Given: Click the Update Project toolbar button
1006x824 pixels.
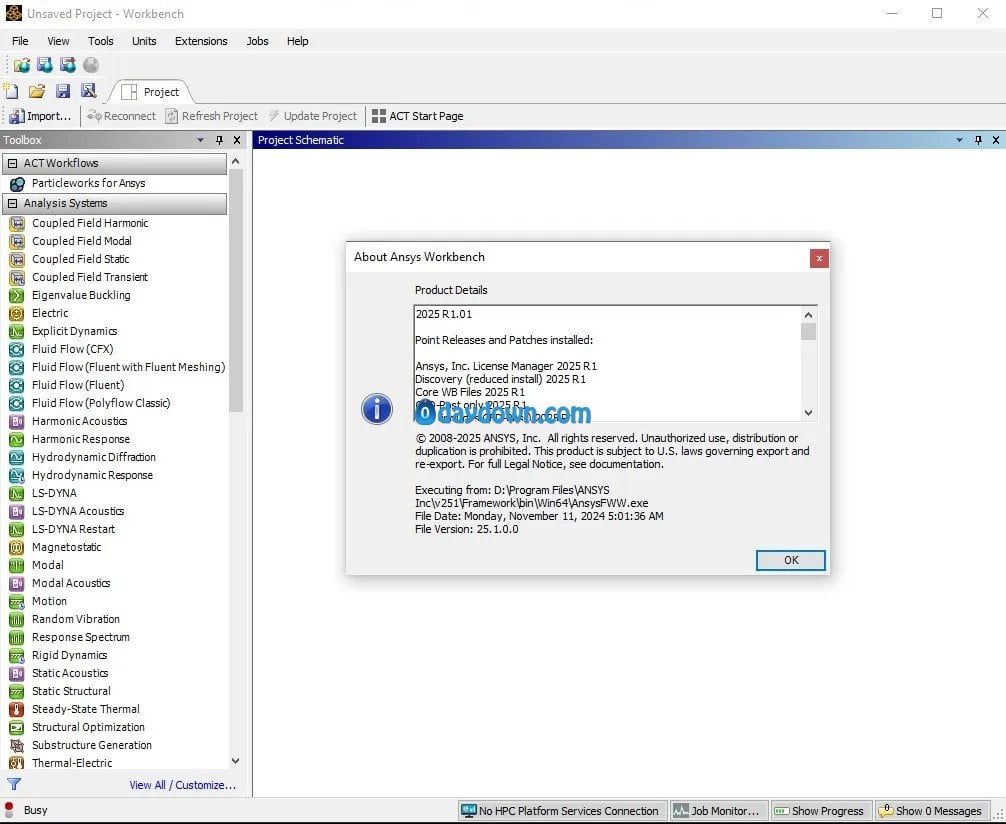Looking at the screenshot, I should click(312, 116).
